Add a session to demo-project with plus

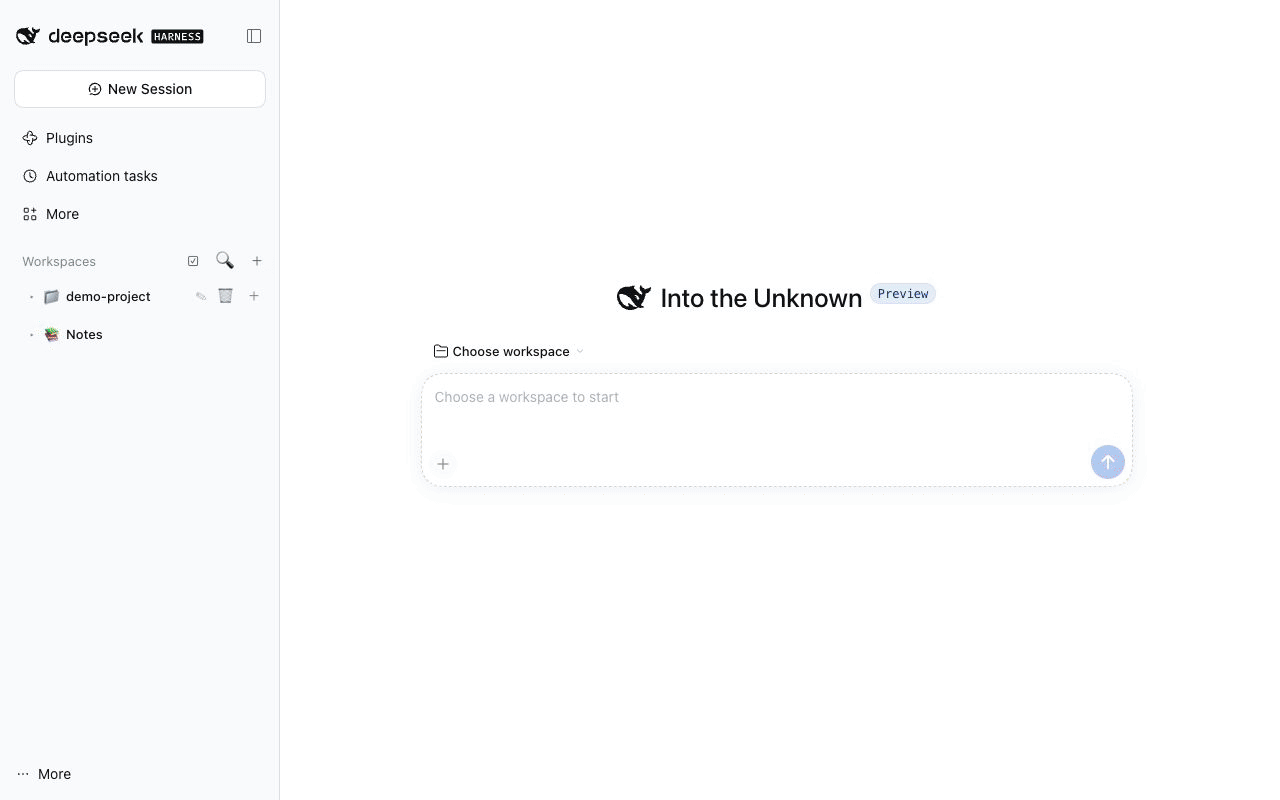tap(254, 296)
